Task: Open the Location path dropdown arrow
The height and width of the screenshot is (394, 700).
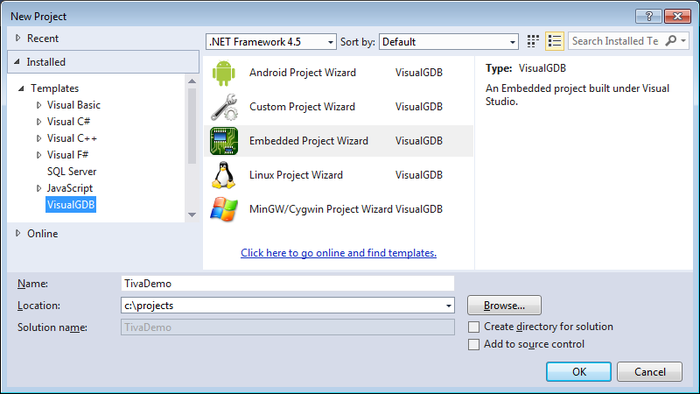Action: 449,306
